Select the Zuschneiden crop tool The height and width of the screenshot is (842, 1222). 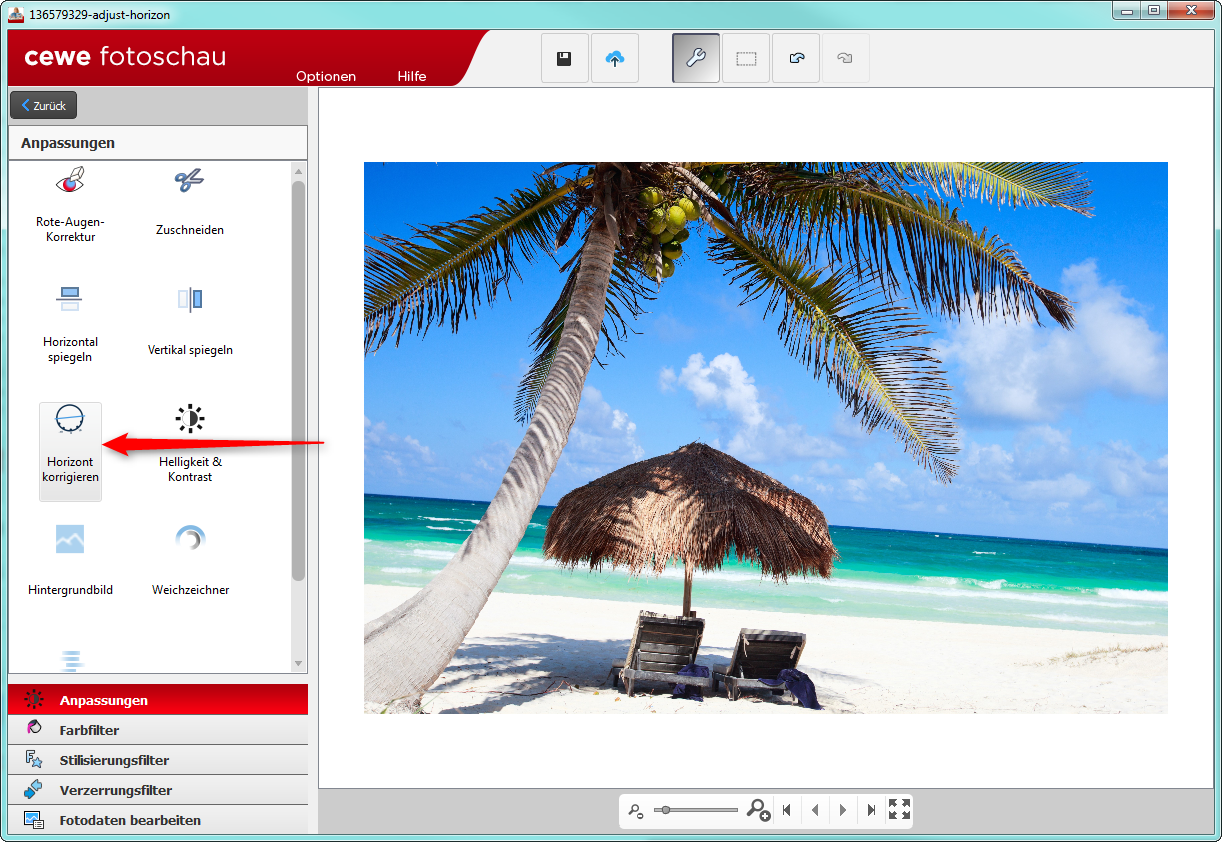[189, 203]
